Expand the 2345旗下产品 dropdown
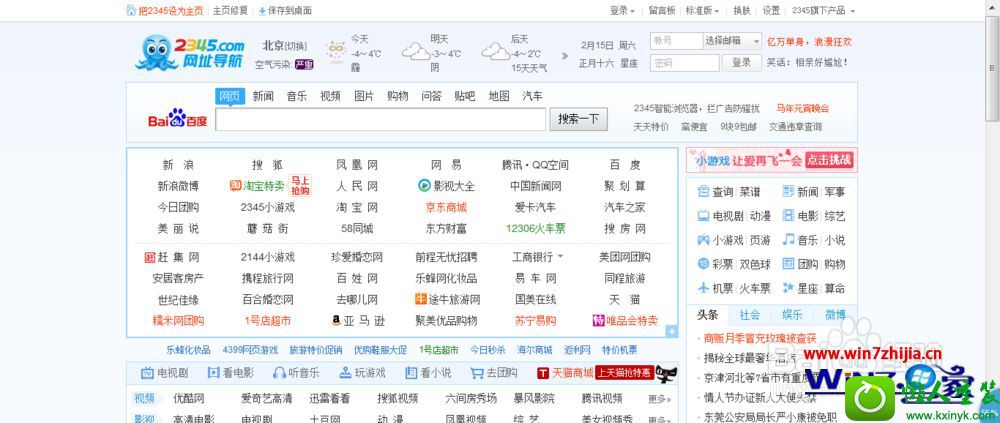 tap(823, 11)
